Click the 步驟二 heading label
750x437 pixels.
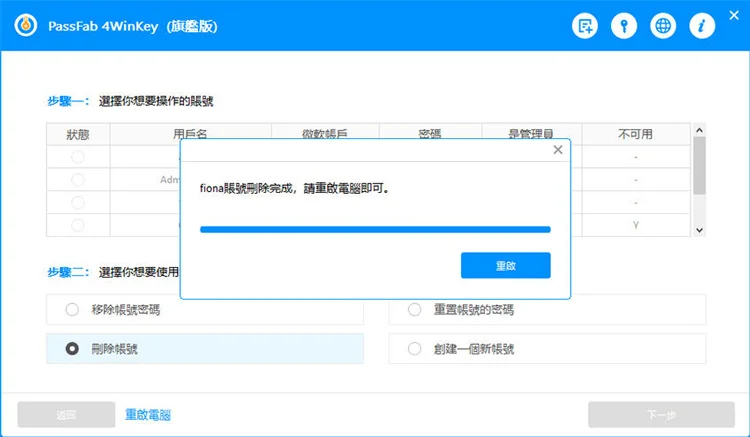[x=68, y=272]
